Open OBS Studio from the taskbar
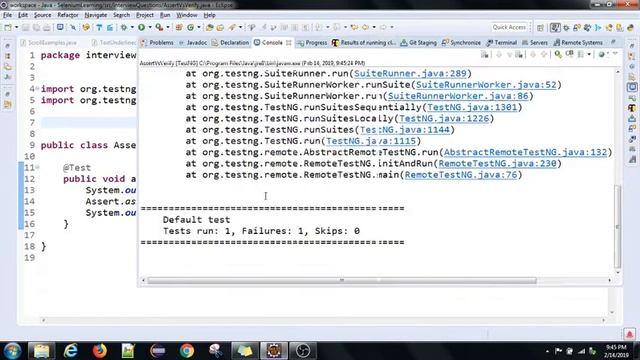Screen dimensions: 640x360 [x=302, y=351]
